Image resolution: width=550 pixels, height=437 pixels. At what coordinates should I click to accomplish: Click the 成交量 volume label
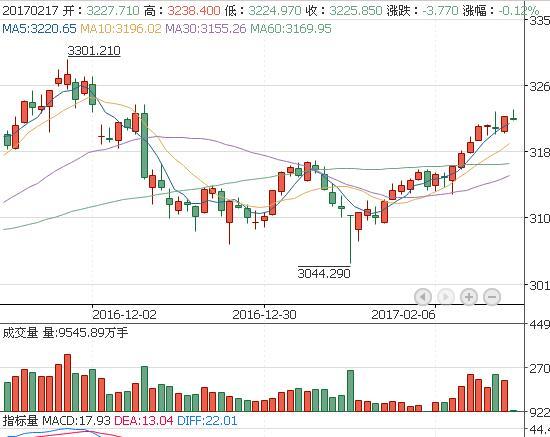[20, 332]
